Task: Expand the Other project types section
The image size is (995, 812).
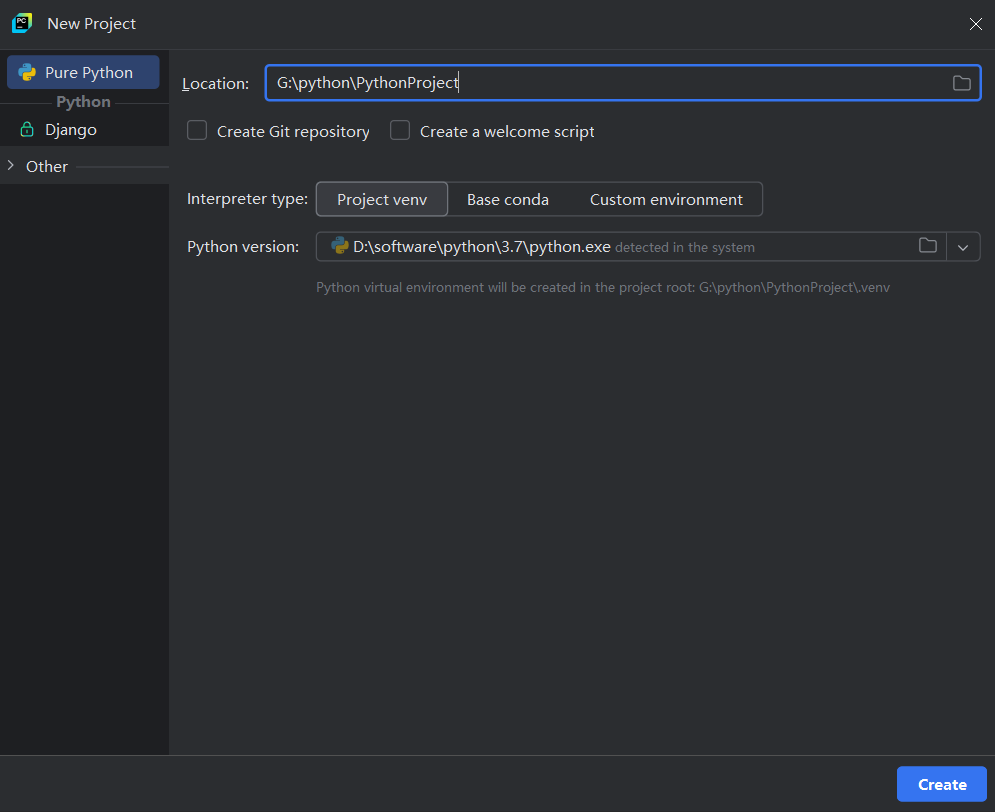Action: (x=11, y=166)
